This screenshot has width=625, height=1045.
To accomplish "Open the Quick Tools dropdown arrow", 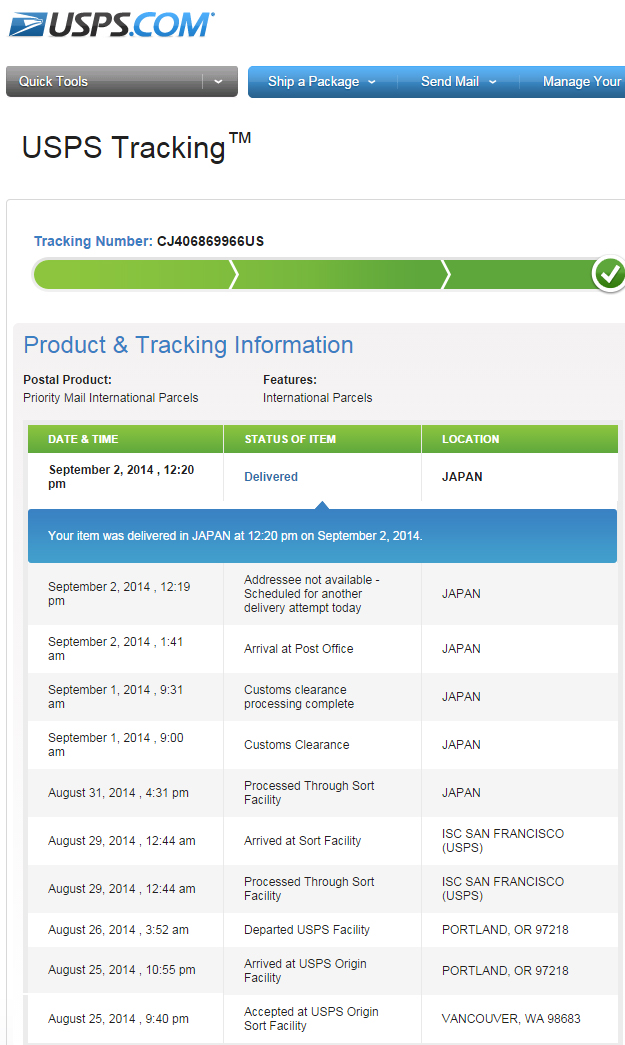I will click(x=219, y=81).
